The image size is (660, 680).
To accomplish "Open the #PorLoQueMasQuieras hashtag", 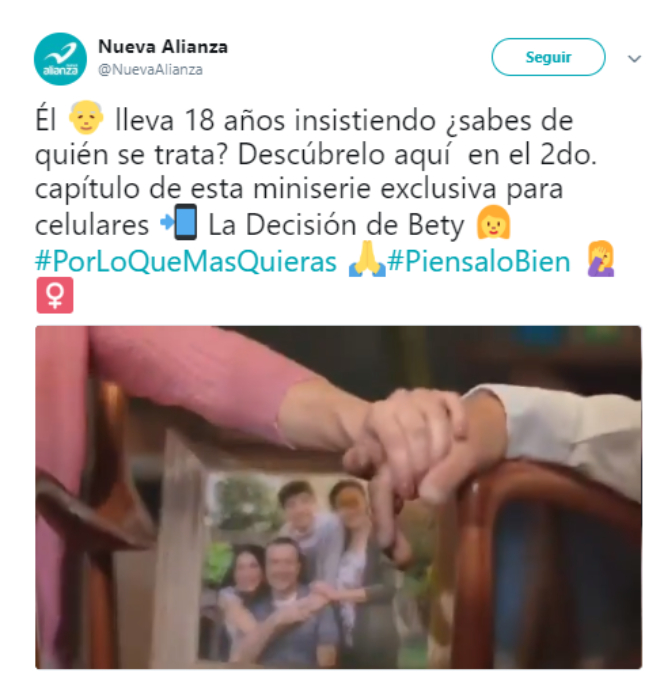I will (x=186, y=262).
